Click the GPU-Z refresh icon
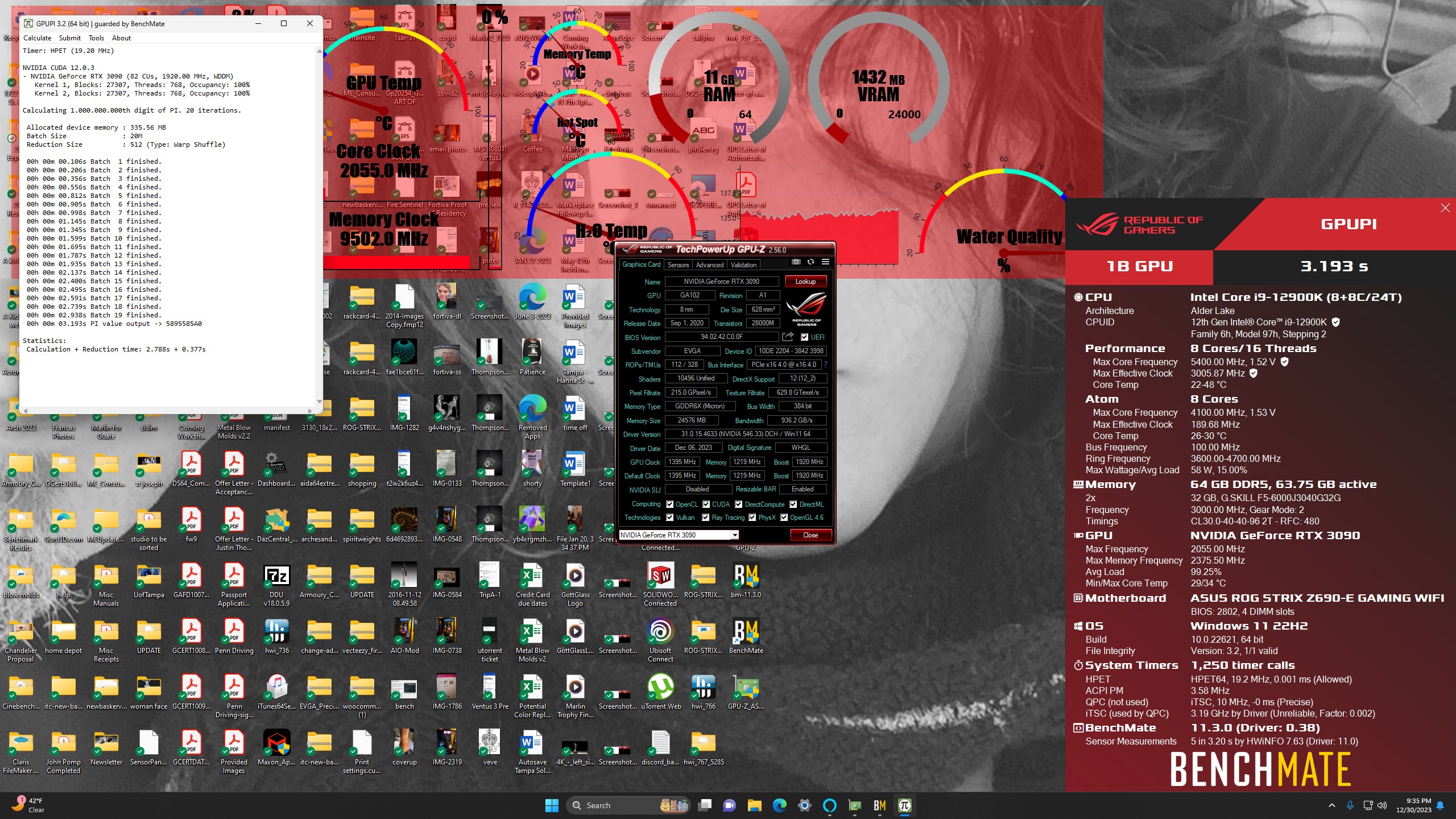Image resolution: width=1456 pixels, height=819 pixels. (810, 262)
